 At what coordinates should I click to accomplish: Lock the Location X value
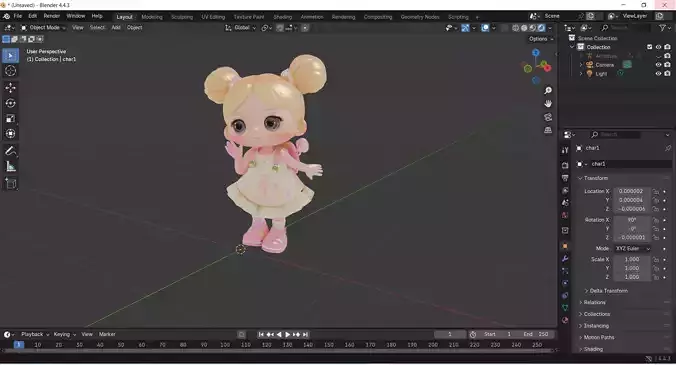tap(656, 191)
